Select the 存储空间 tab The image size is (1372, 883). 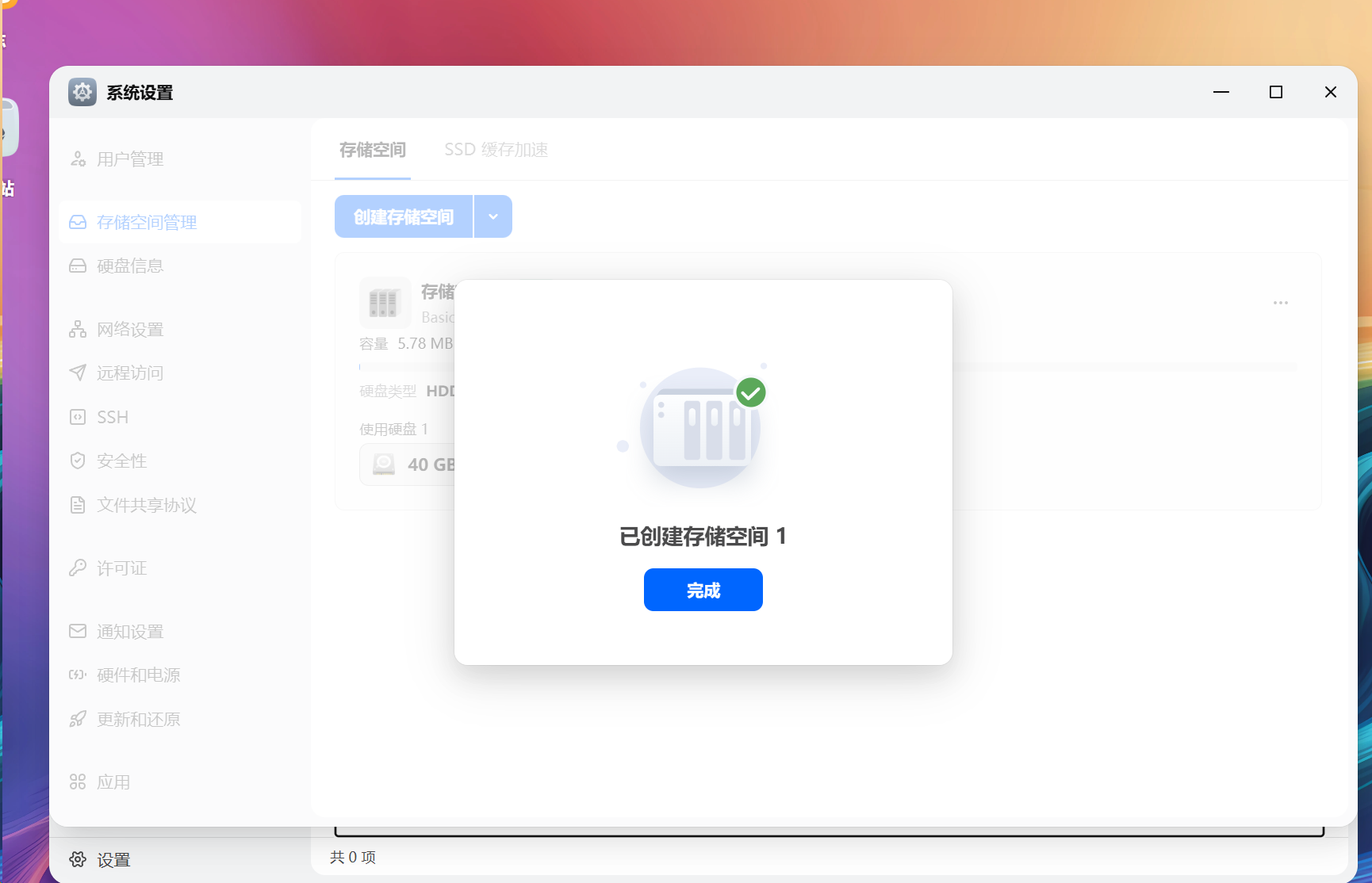[x=372, y=150]
